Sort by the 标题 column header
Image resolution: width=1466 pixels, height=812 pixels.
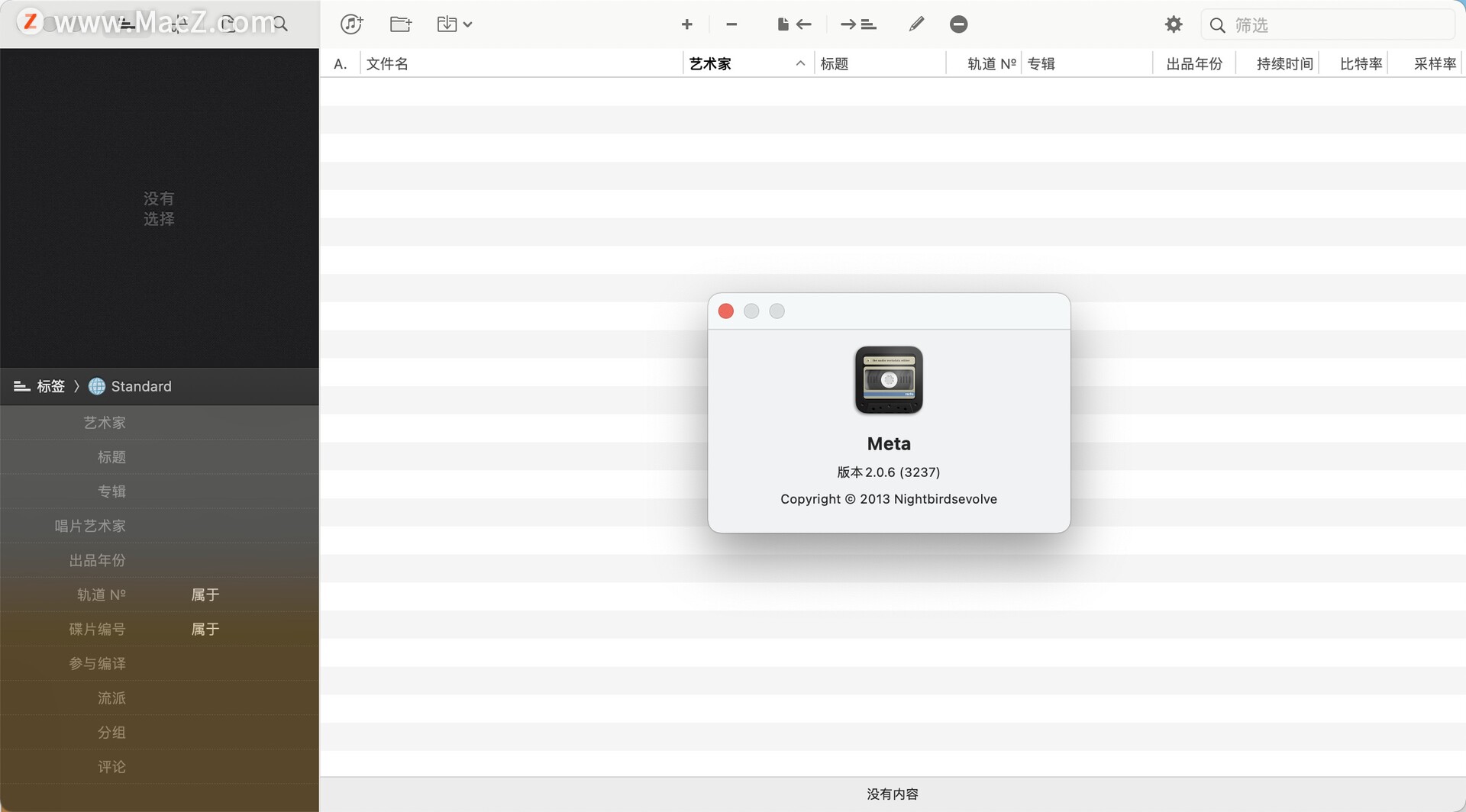pyautogui.click(x=880, y=64)
